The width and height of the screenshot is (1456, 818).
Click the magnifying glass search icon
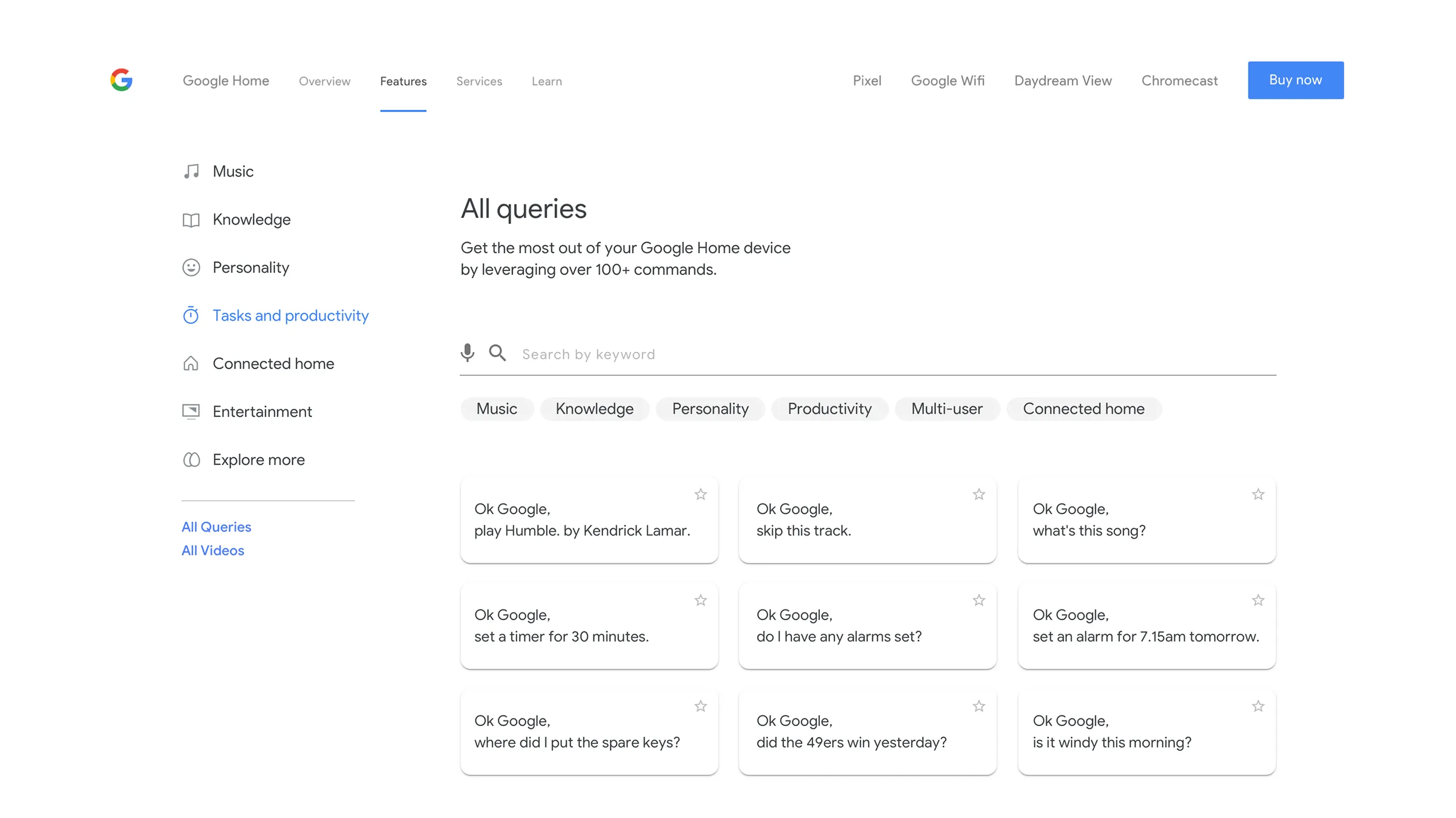[x=497, y=353]
